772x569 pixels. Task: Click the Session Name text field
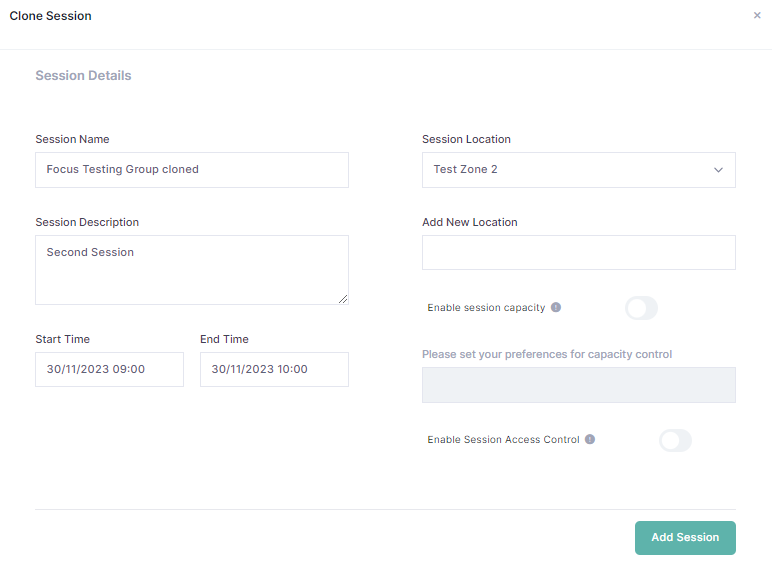(x=191, y=170)
